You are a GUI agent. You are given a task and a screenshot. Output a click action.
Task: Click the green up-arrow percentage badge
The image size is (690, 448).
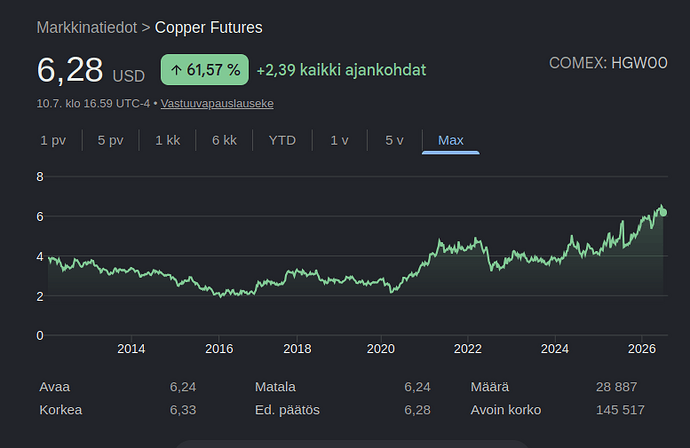[205, 70]
